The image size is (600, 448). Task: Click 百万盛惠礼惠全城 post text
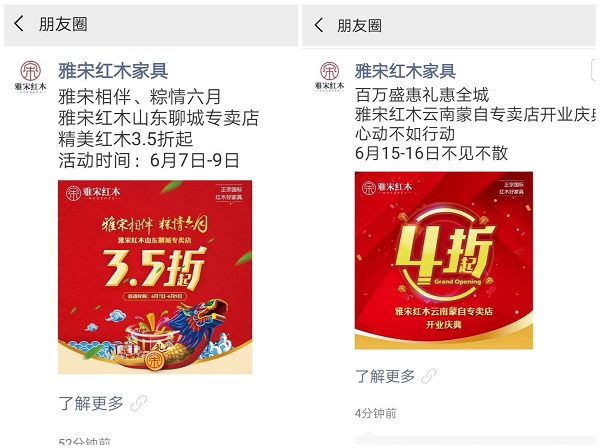click(x=422, y=95)
